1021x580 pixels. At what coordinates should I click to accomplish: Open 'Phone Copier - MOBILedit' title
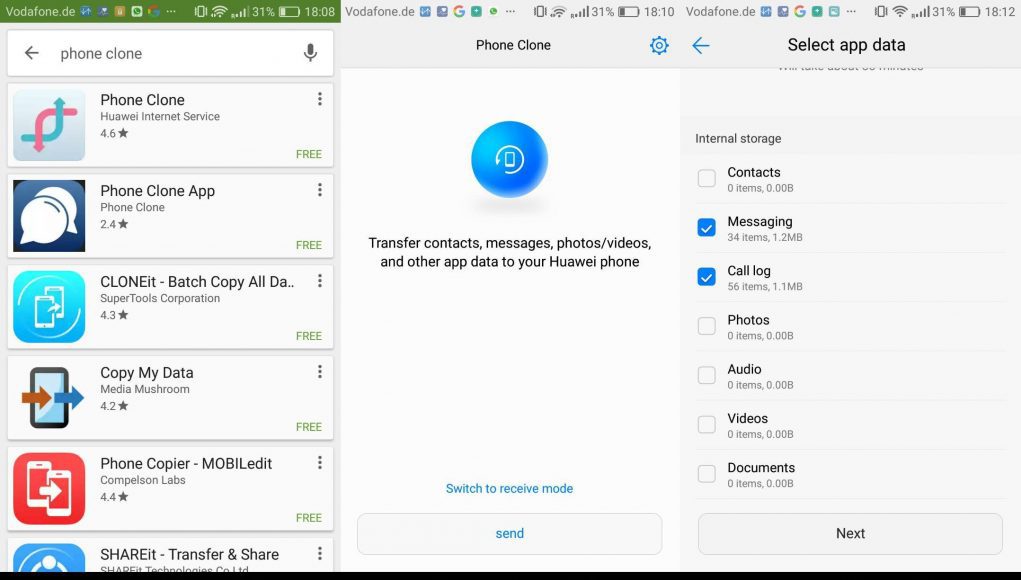tap(186, 463)
